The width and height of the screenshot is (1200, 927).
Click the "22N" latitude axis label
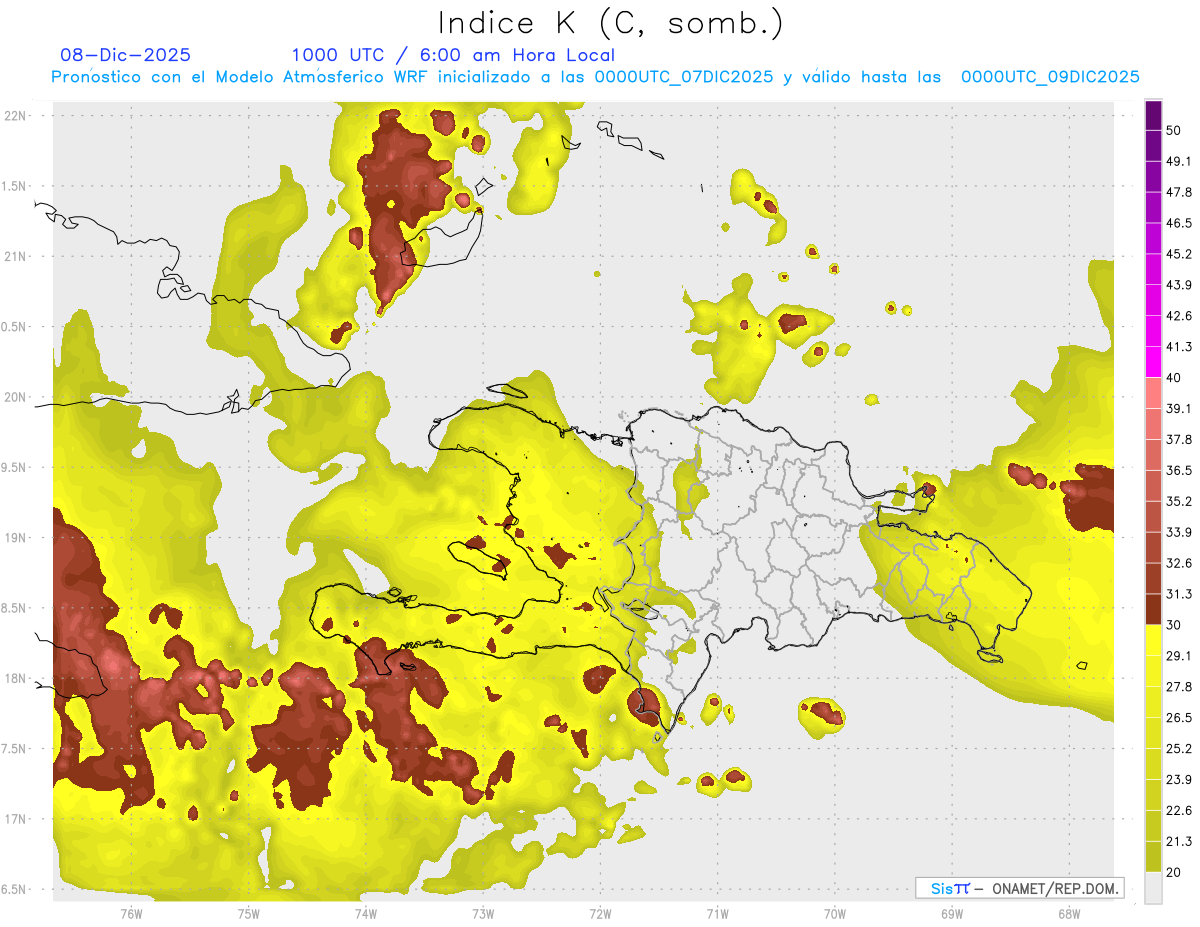15,116
